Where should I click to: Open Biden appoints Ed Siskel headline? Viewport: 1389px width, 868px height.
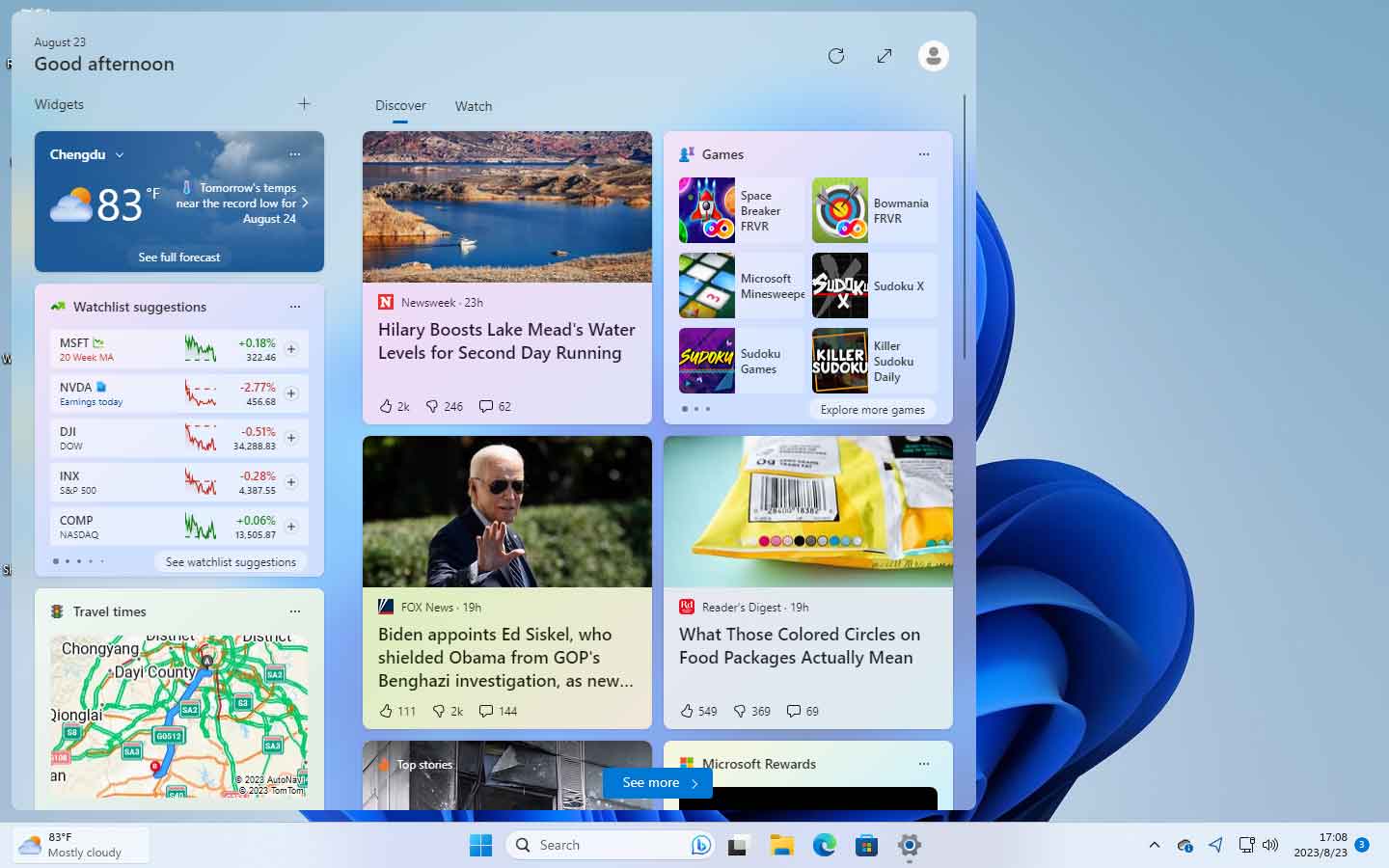(x=505, y=658)
